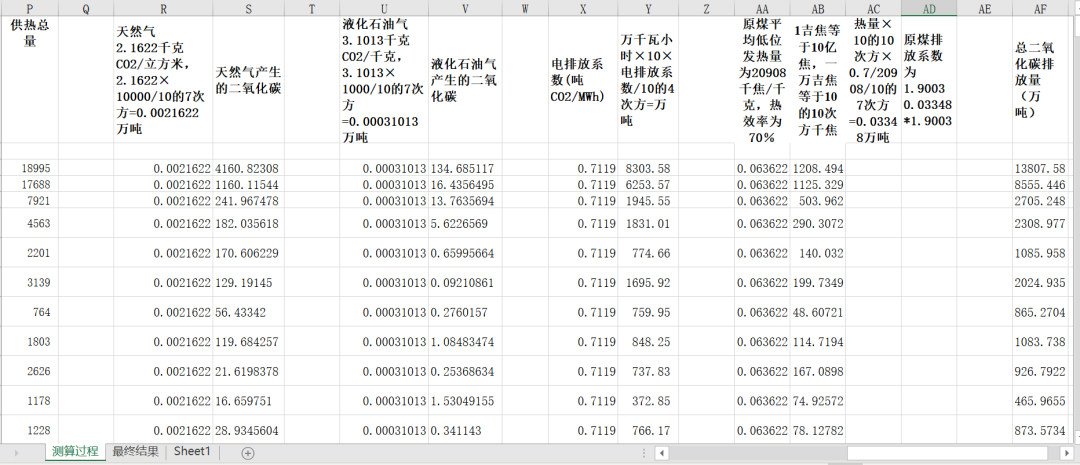1080x465 pixels.
Task: Select column X header
Action: tap(583, 8)
